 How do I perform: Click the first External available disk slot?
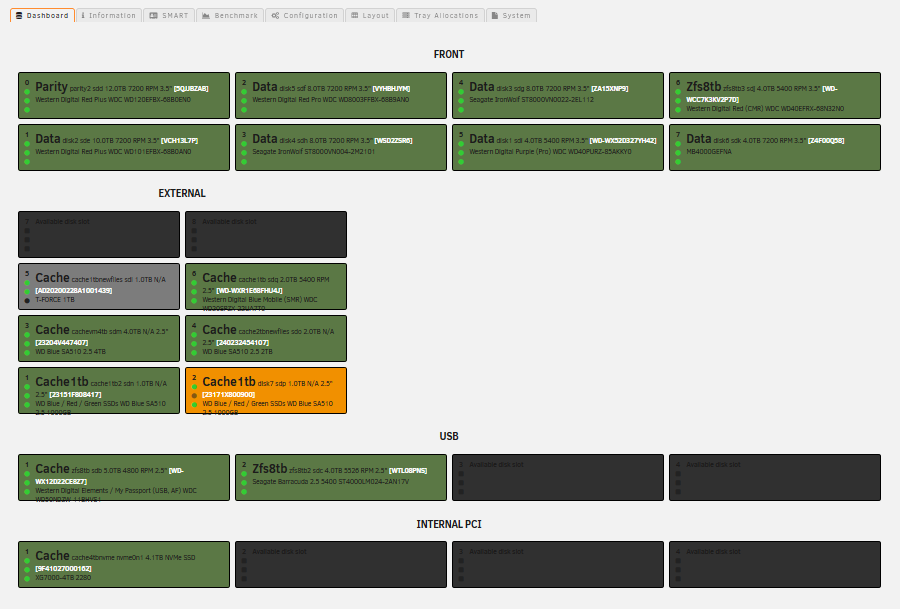[x=99, y=234]
